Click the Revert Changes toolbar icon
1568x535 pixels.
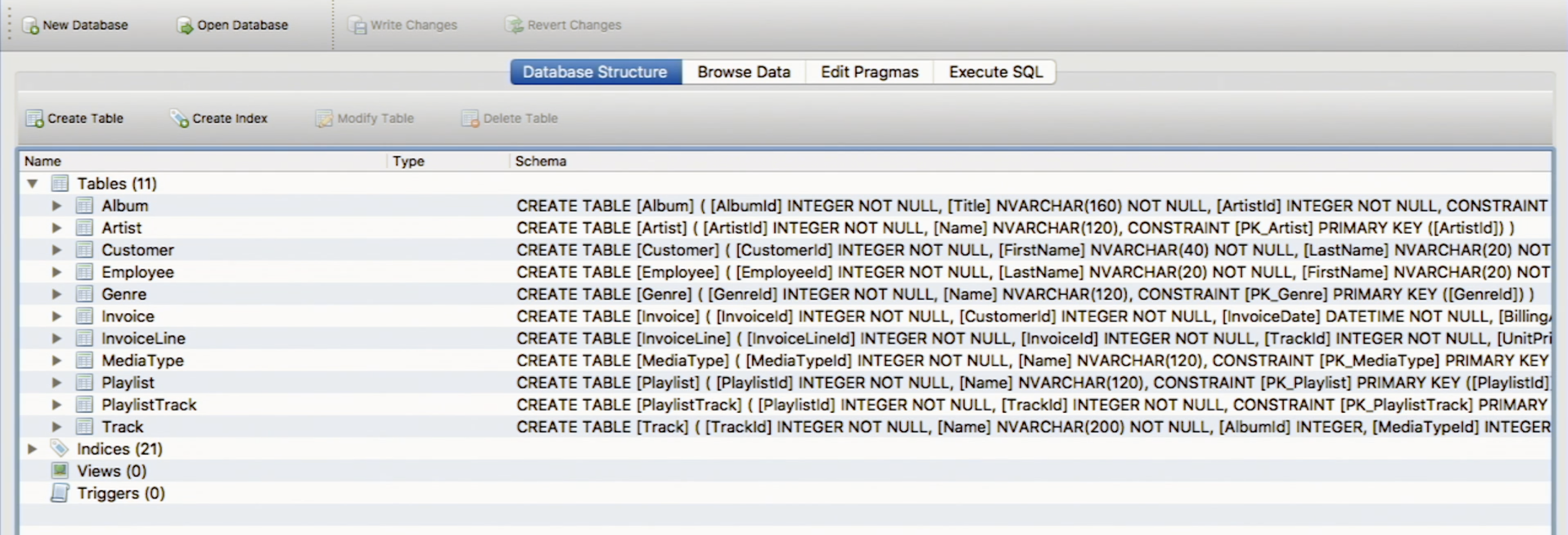(x=514, y=26)
